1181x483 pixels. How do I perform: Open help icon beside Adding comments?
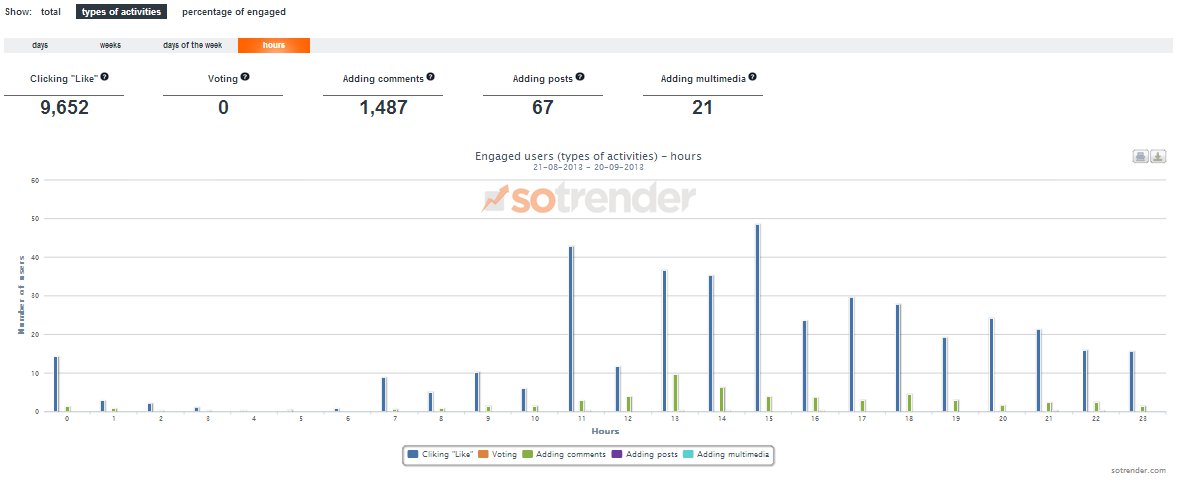(432, 77)
